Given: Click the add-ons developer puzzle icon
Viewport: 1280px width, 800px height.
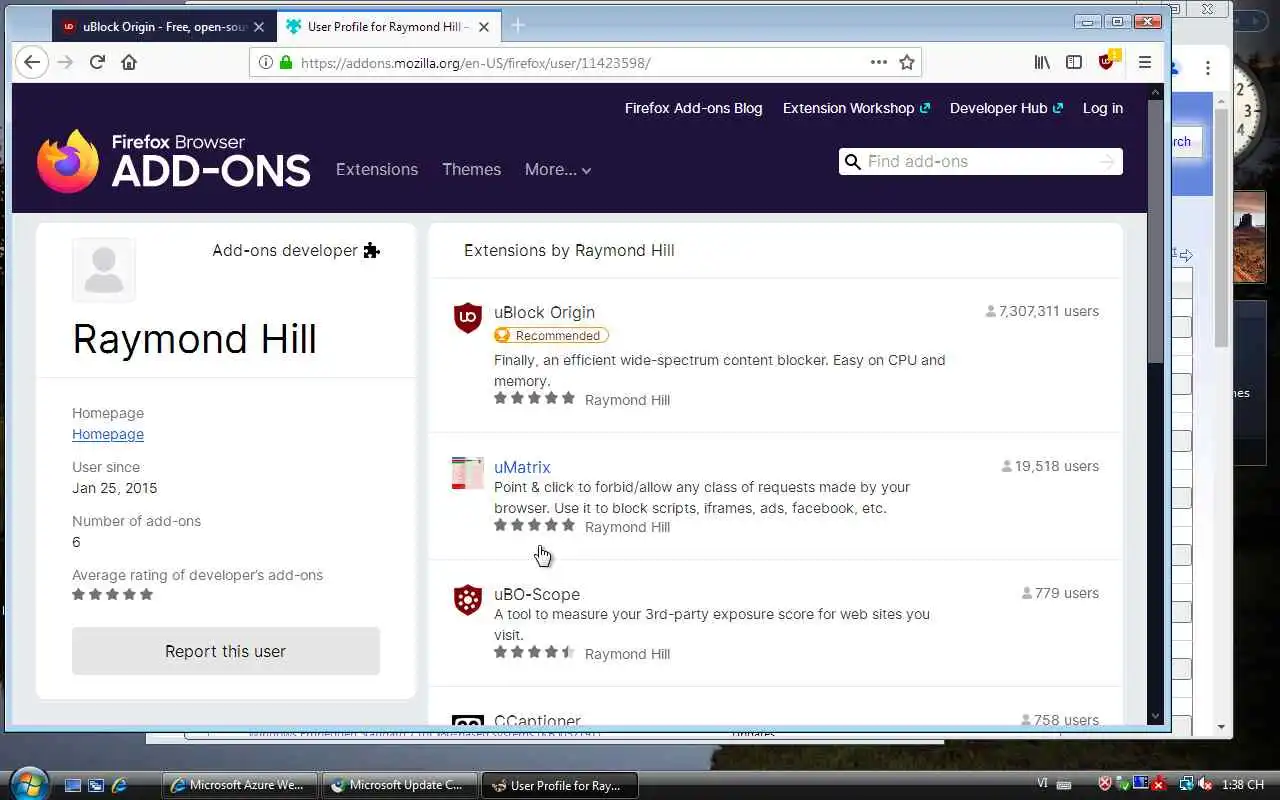Looking at the screenshot, I should (x=372, y=250).
